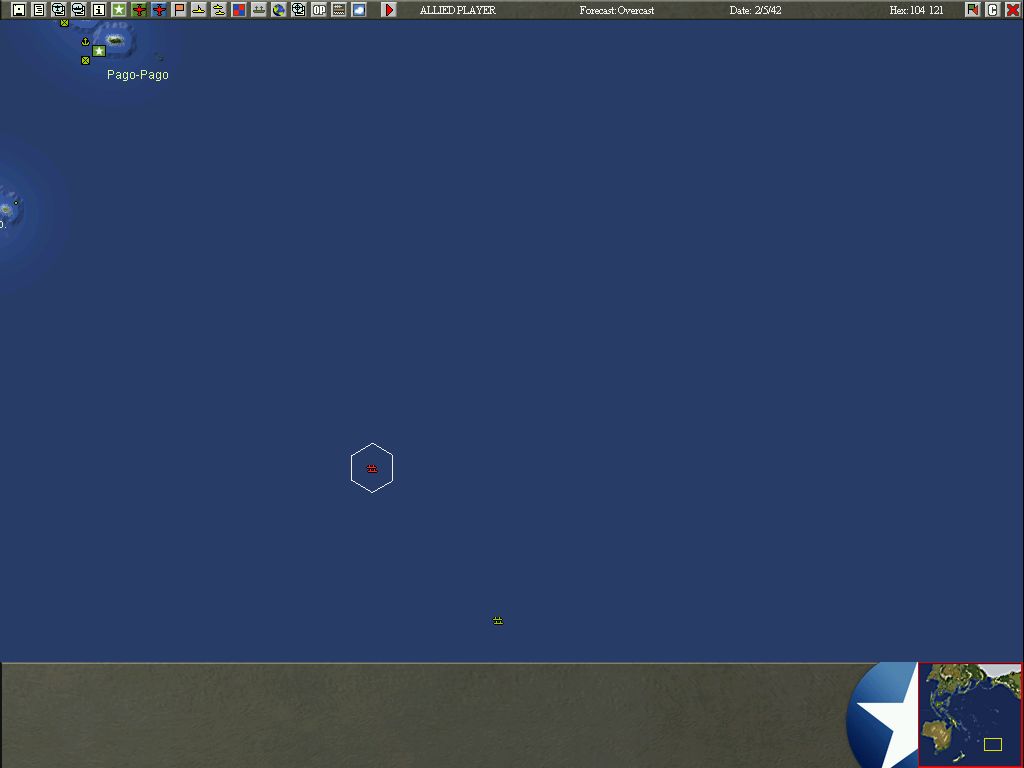The image size is (1024, 768).
Task: Open the text report document icon
Action: coord(39,10)
